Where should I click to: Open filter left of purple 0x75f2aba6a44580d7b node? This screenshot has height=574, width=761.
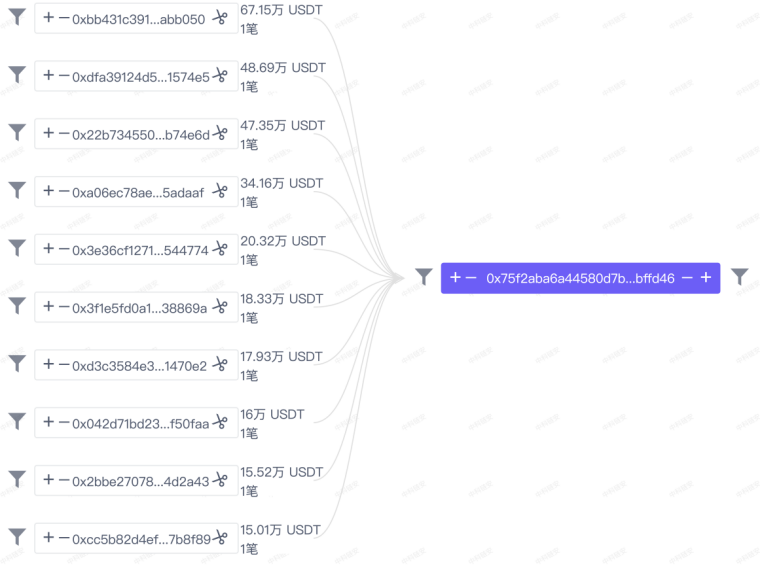point(424,277)
